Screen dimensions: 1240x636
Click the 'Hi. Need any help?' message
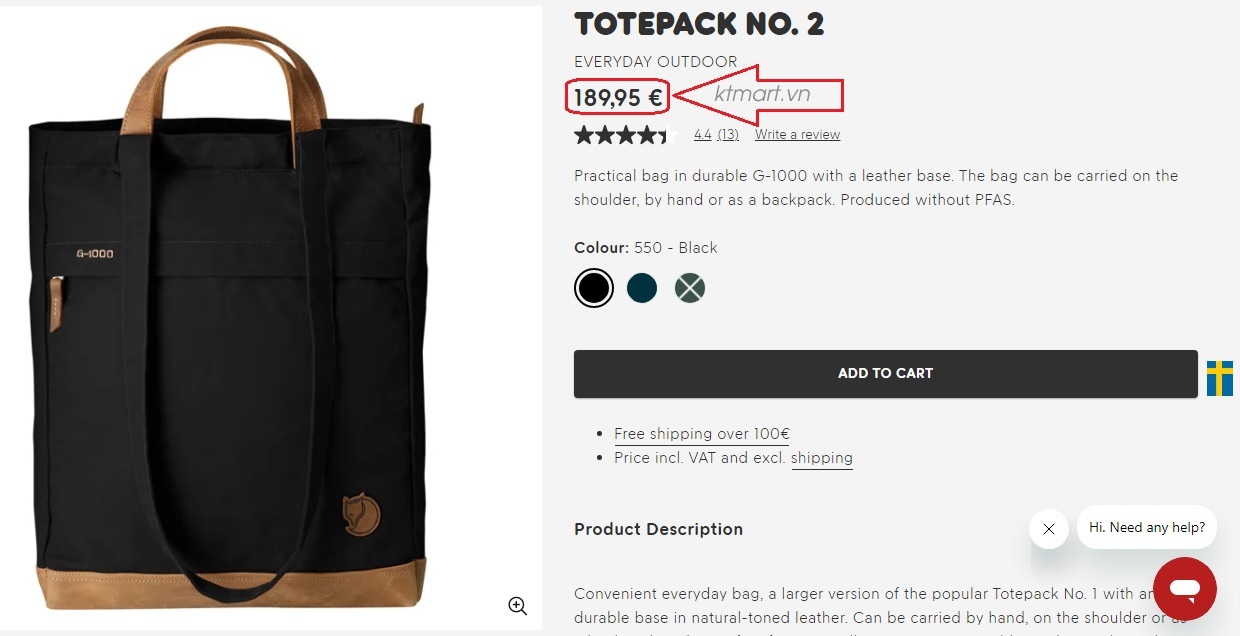(x=1146, y=527)
